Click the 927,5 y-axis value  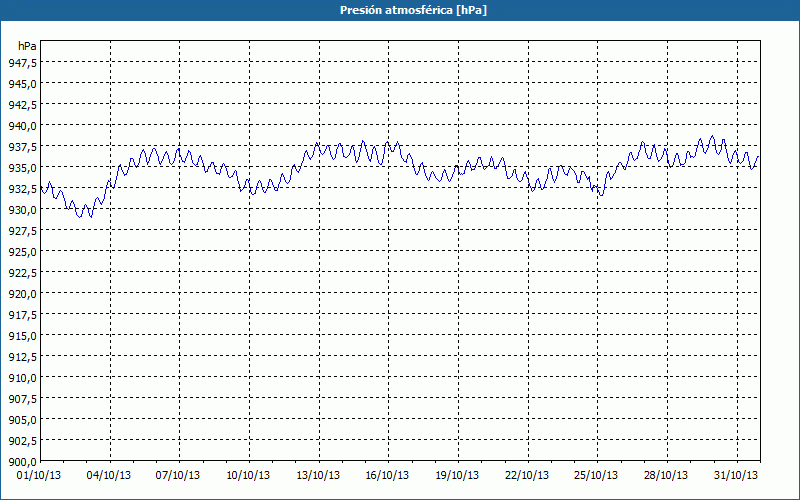[x=22, y=231]
